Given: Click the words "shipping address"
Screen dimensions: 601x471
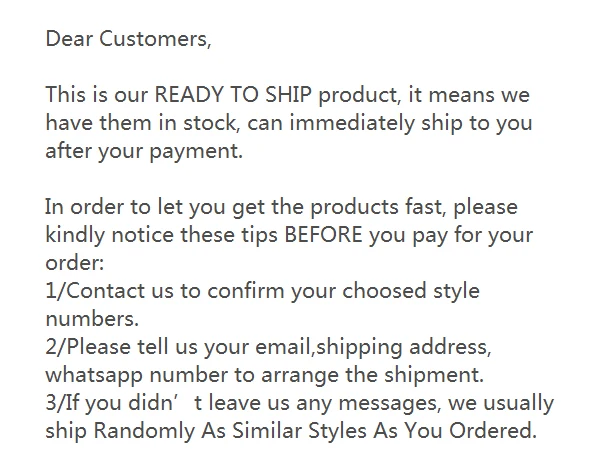Looking at the screenshot, I should pyautogui.click(x=412, y=349).
